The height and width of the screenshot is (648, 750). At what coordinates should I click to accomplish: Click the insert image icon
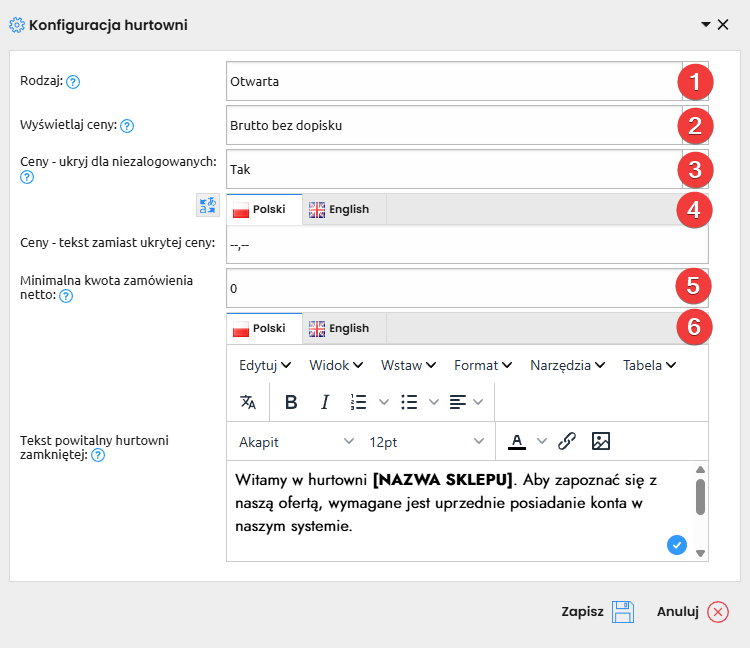pyautogui.click(x=601, y=441)
